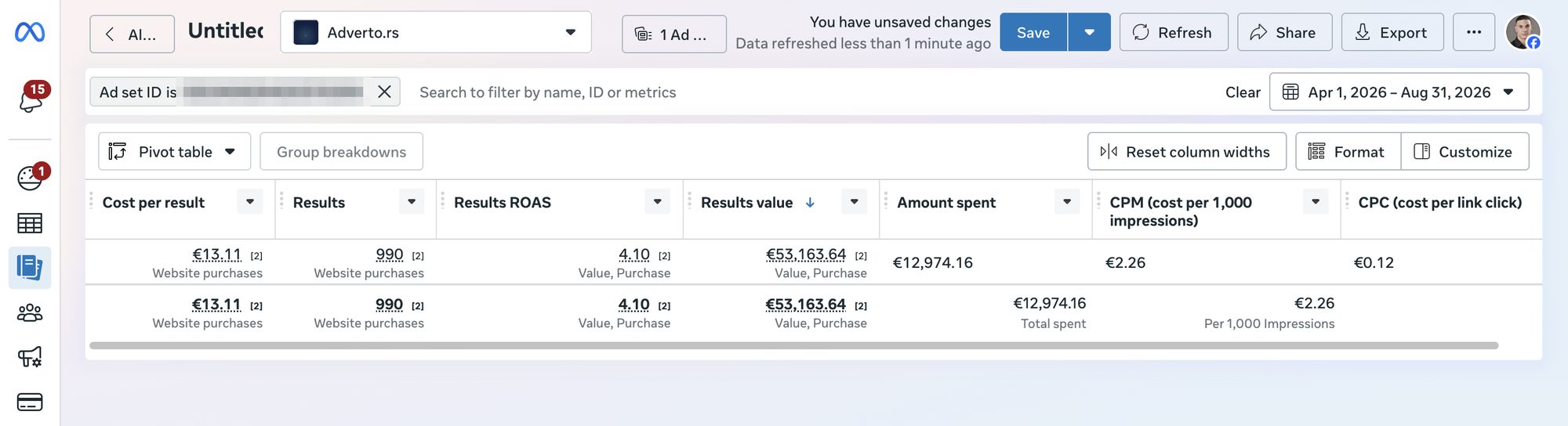The image size is (1568, 426).
Task: Click the €0.12 CPC value
Action: 1374,262
